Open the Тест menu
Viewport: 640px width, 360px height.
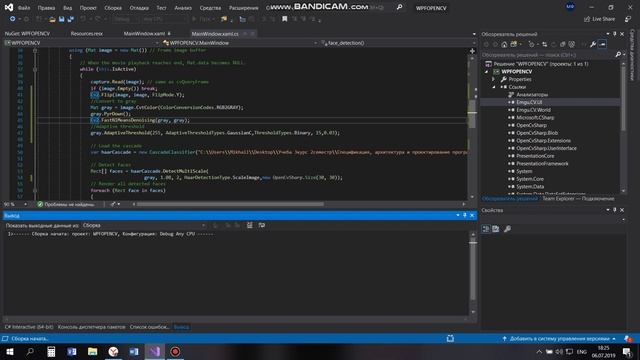pyautogui.click(x=162, y=8)
